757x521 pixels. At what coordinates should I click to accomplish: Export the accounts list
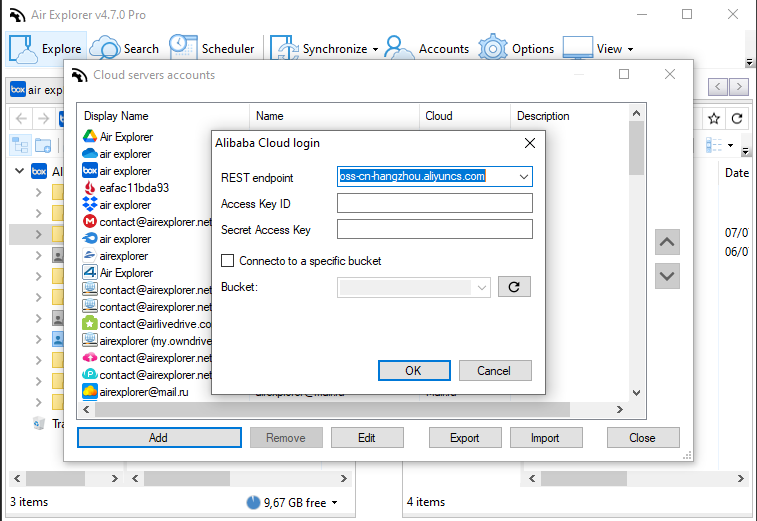(465, 437)
